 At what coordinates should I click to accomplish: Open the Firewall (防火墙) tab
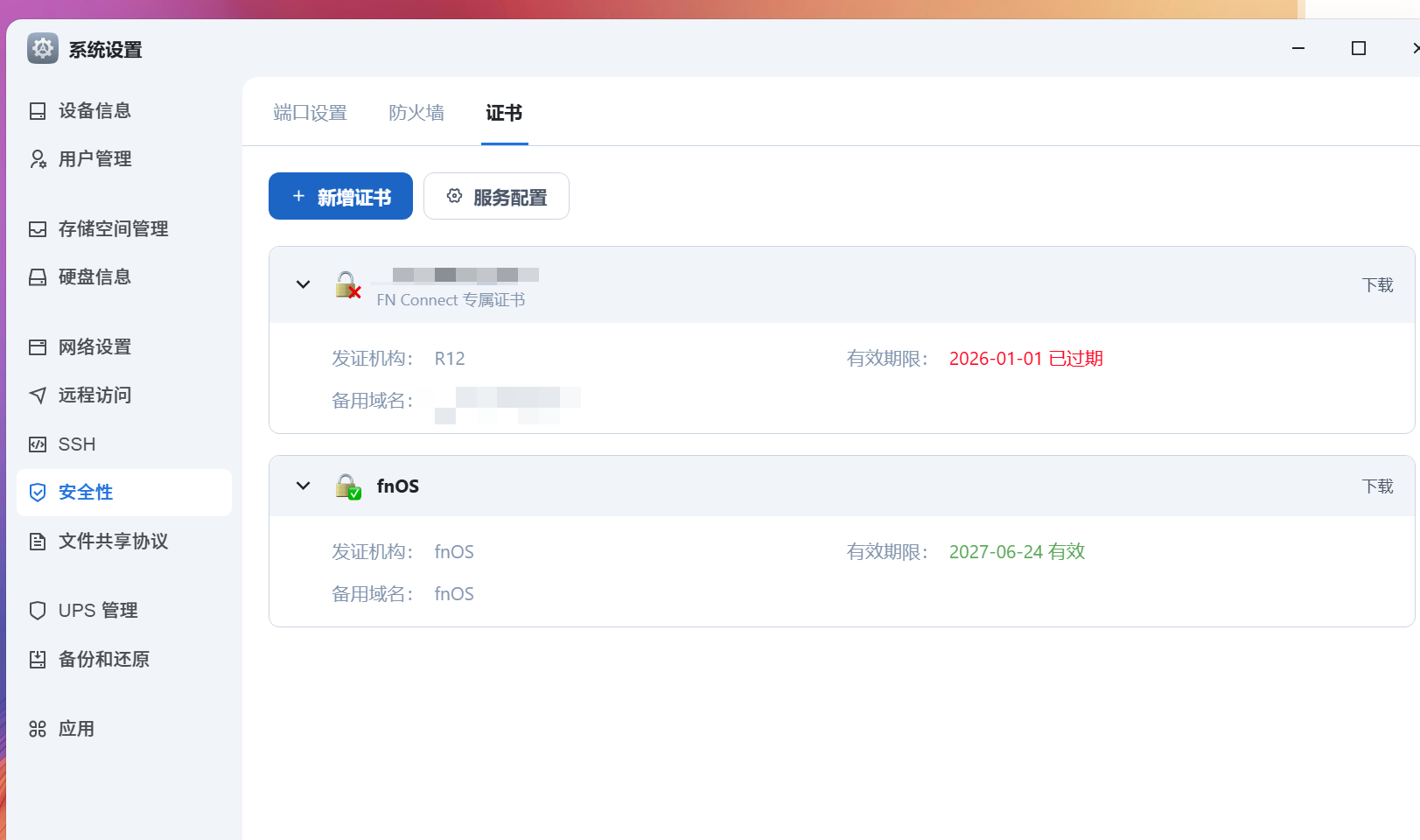coord(416,113)
